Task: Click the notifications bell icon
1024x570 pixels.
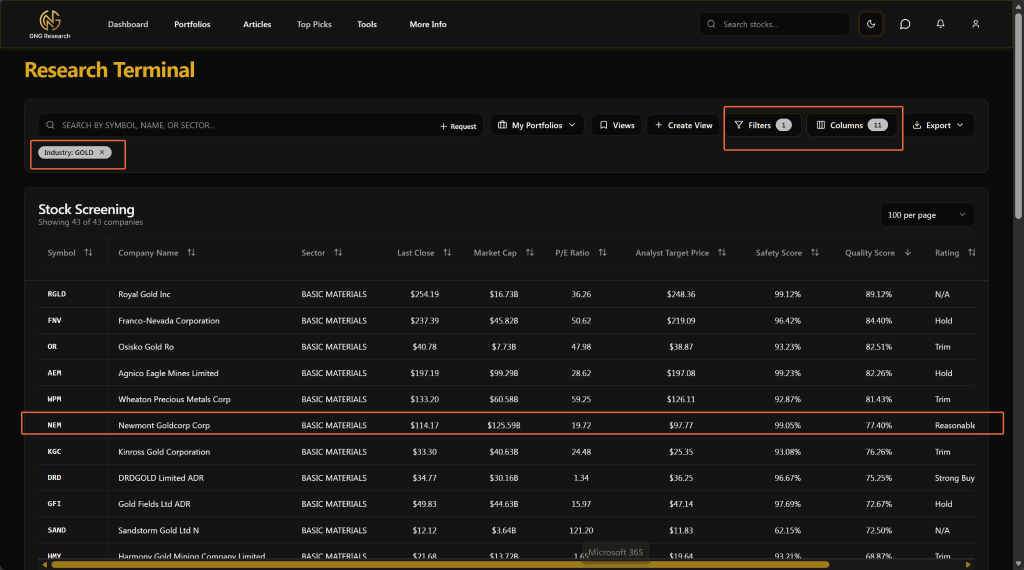Action: [x=940, y=24]
